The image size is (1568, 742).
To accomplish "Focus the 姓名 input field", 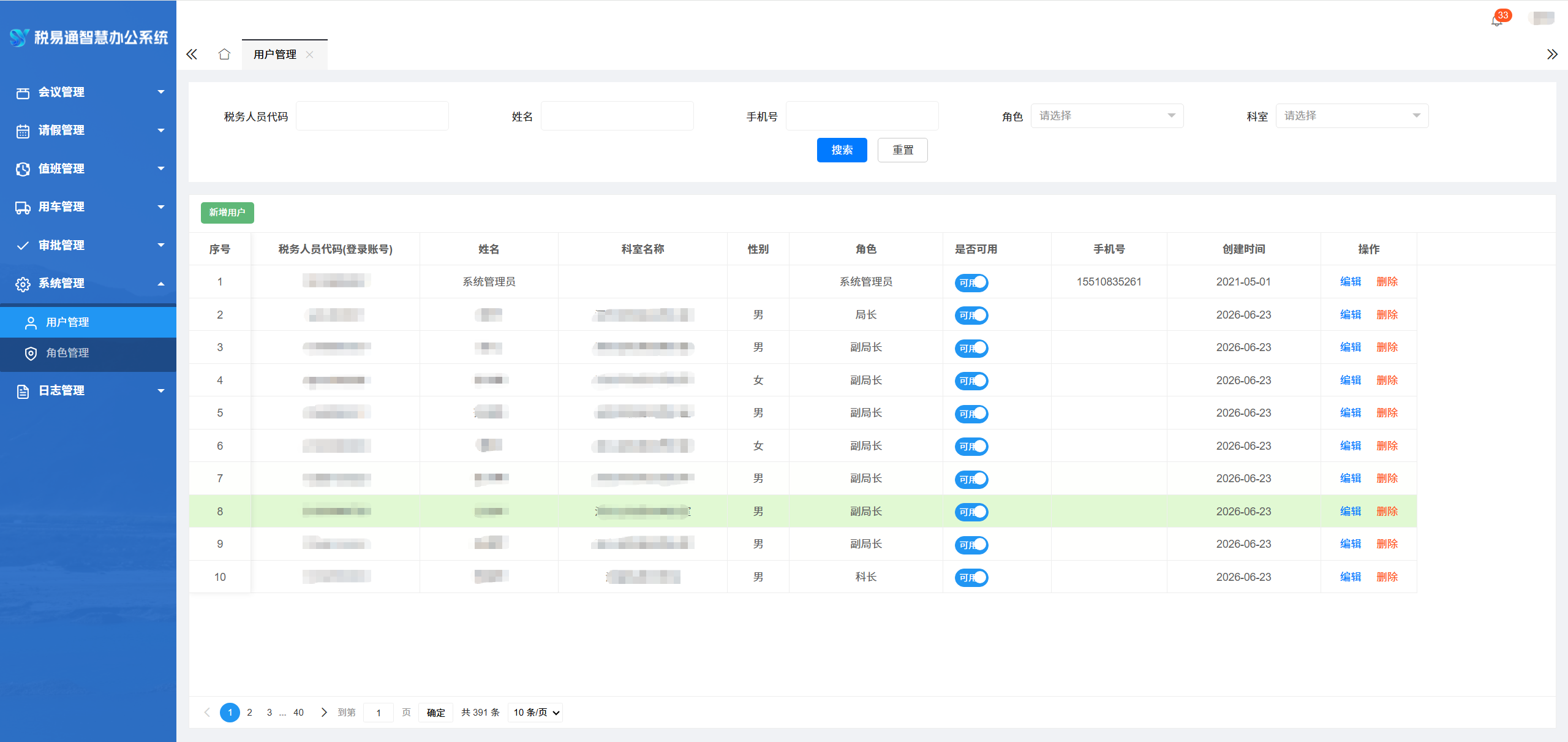I will pos(617,116).
